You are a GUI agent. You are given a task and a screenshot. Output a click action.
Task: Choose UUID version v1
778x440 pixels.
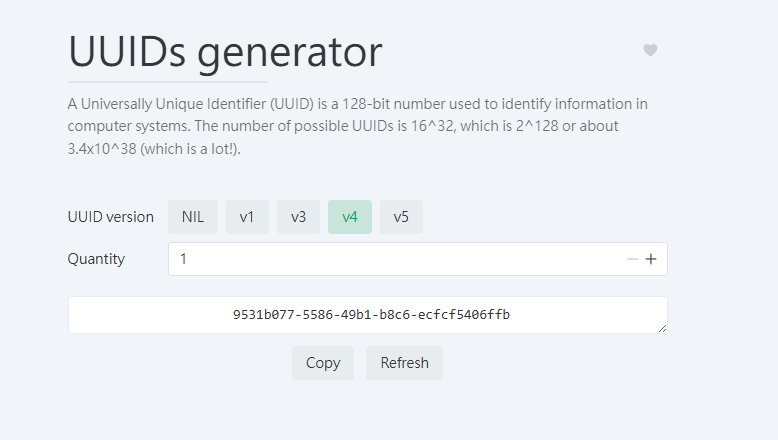[247, 217]
